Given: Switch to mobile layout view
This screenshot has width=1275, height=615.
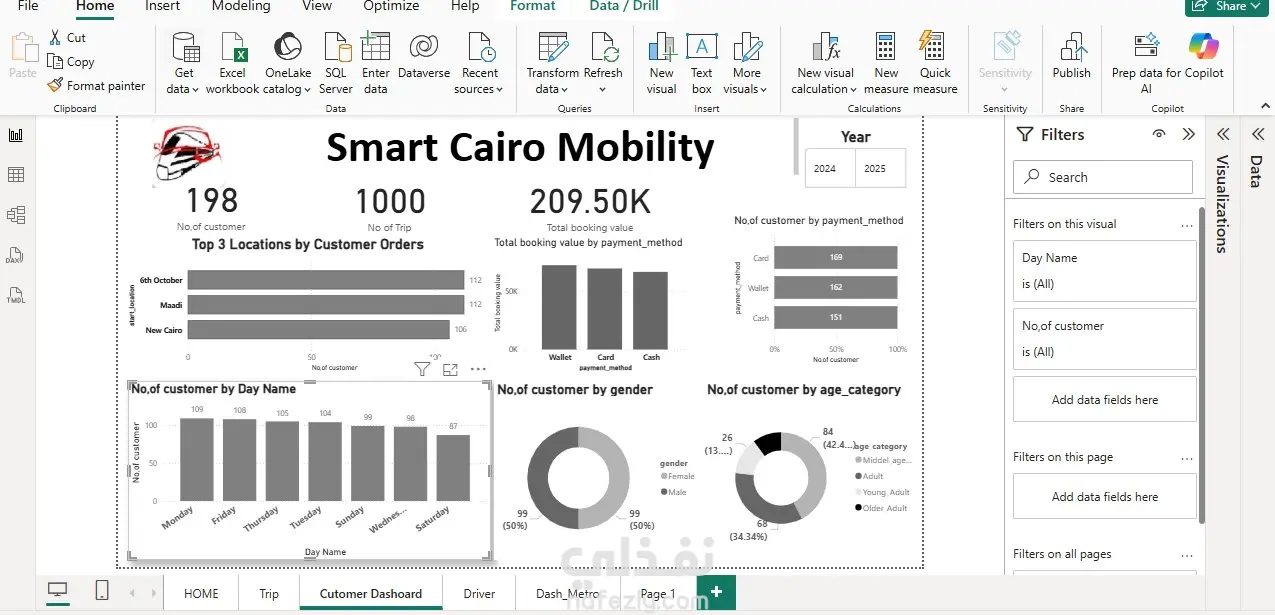Looking at the screenshot, I should coord(102,591).
